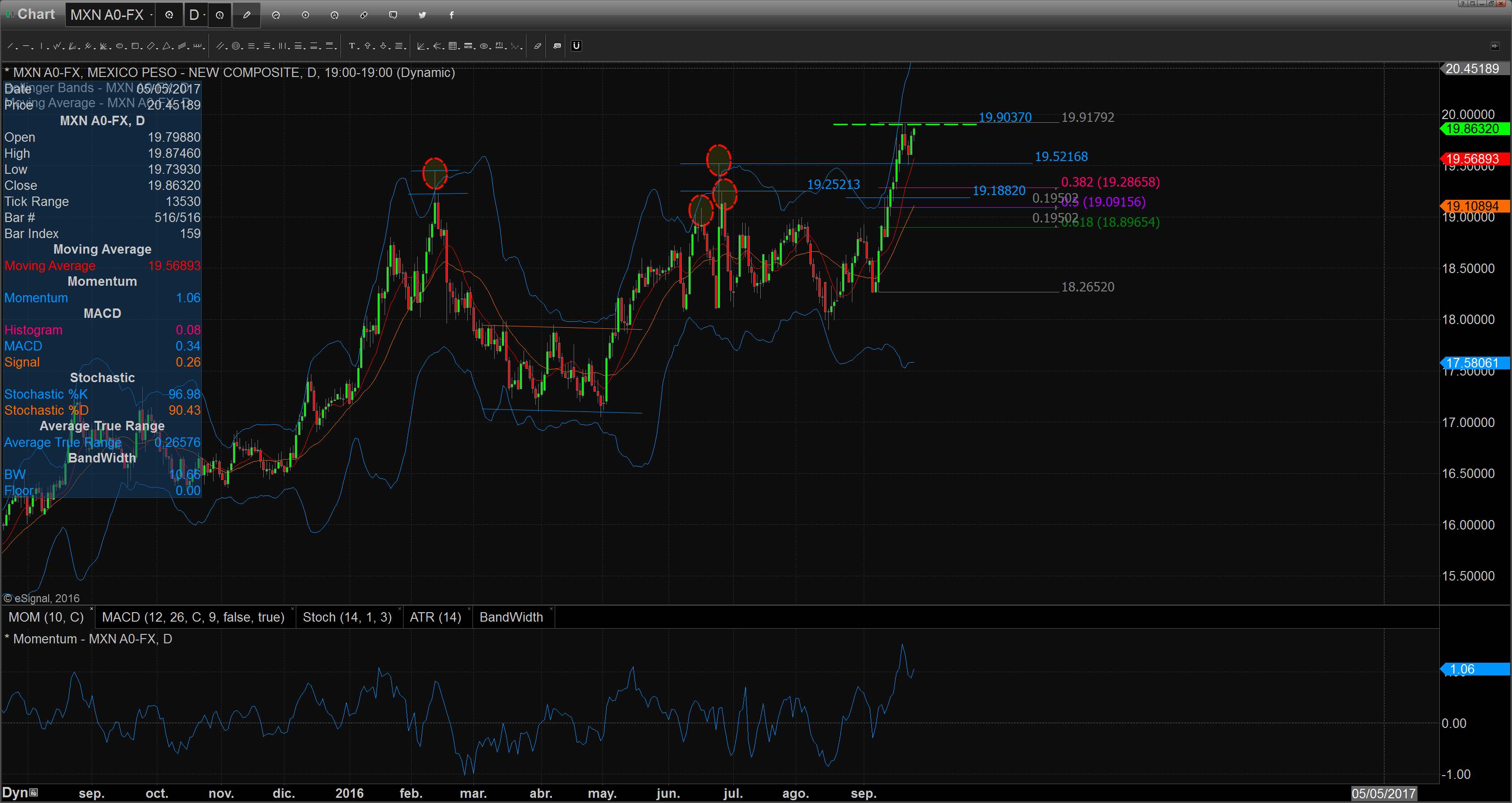The width and height of the screenshot is (1512, 803).
Task: Toggle the magnet snap U button
Action: (576, 46)
